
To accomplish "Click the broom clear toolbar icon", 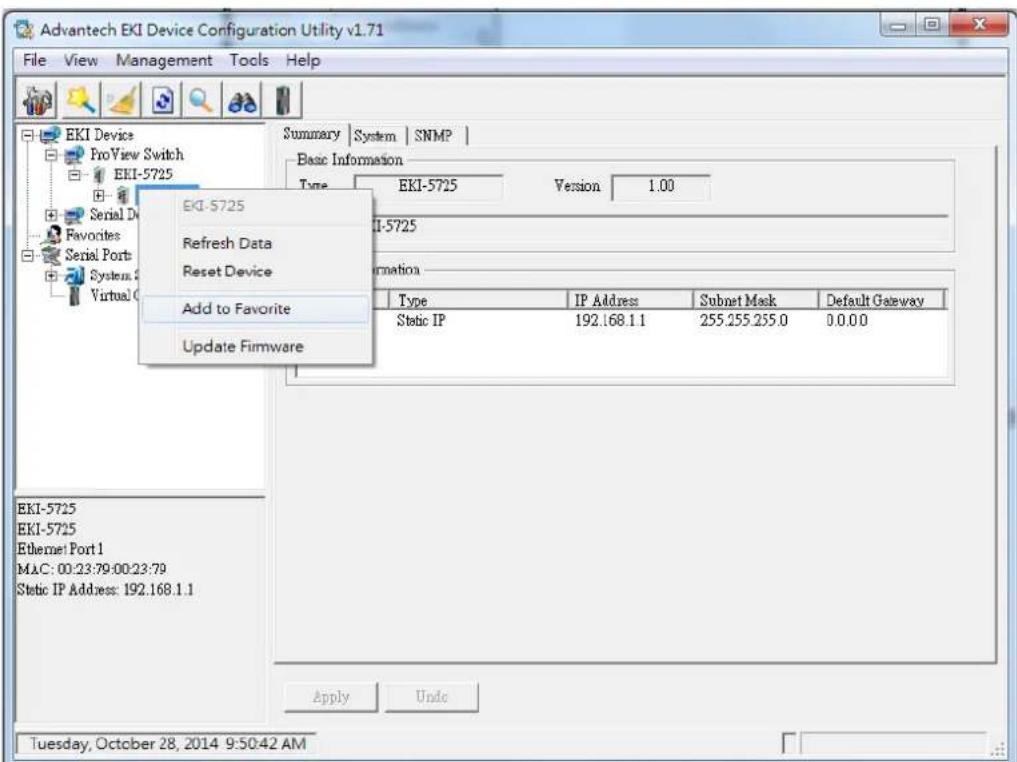I will [123, 101].
